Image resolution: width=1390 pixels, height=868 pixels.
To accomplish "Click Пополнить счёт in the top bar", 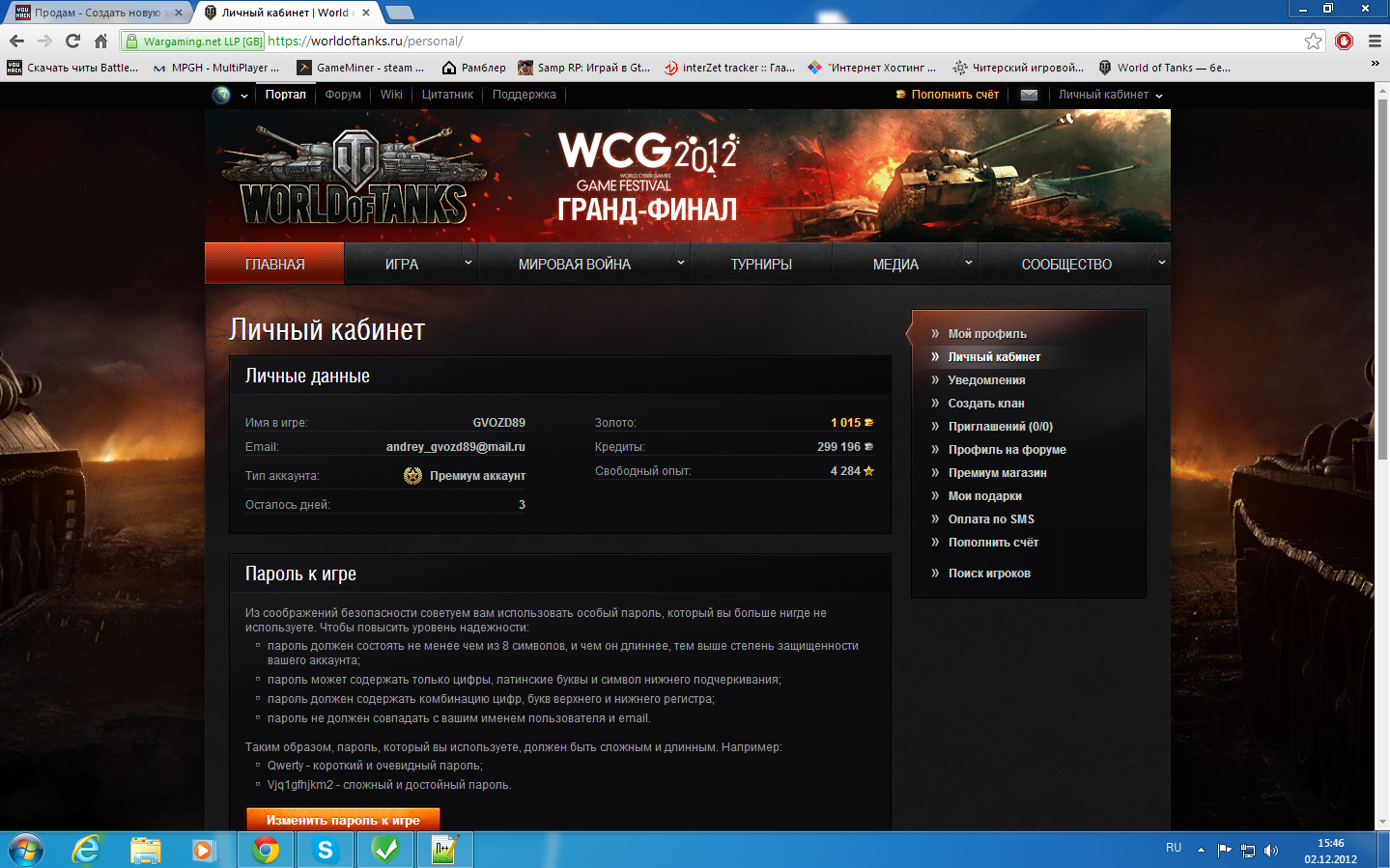I will click(x=948, y=95).
